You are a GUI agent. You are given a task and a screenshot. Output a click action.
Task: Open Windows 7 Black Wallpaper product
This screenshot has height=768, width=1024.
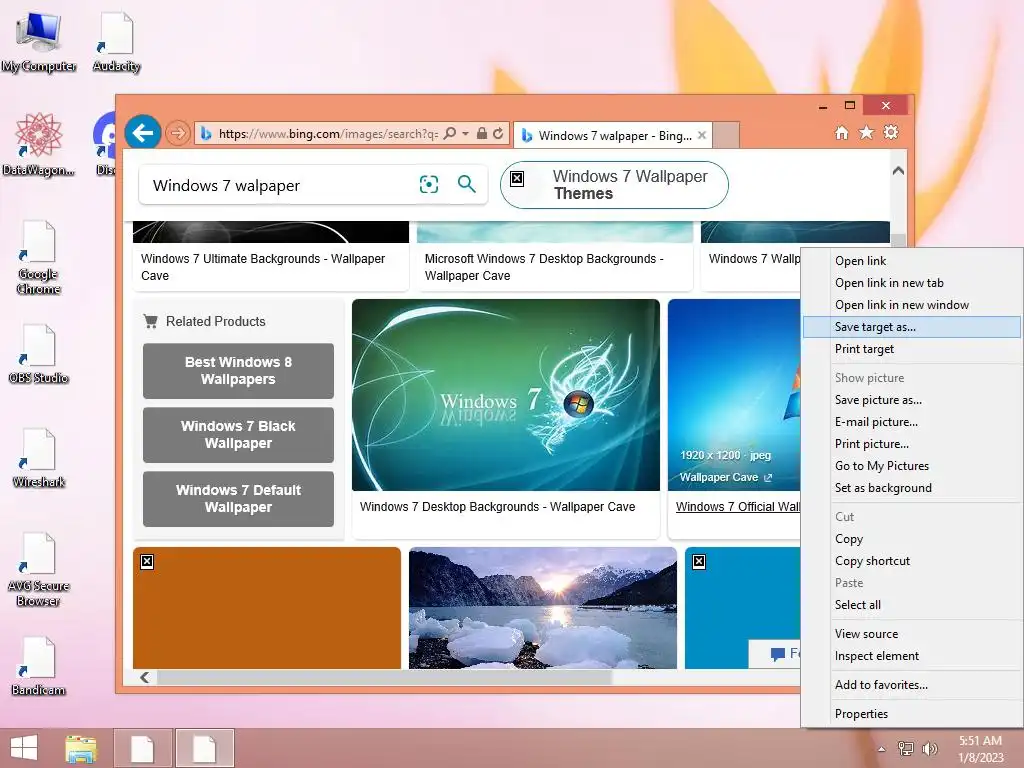tap(238, 435)
